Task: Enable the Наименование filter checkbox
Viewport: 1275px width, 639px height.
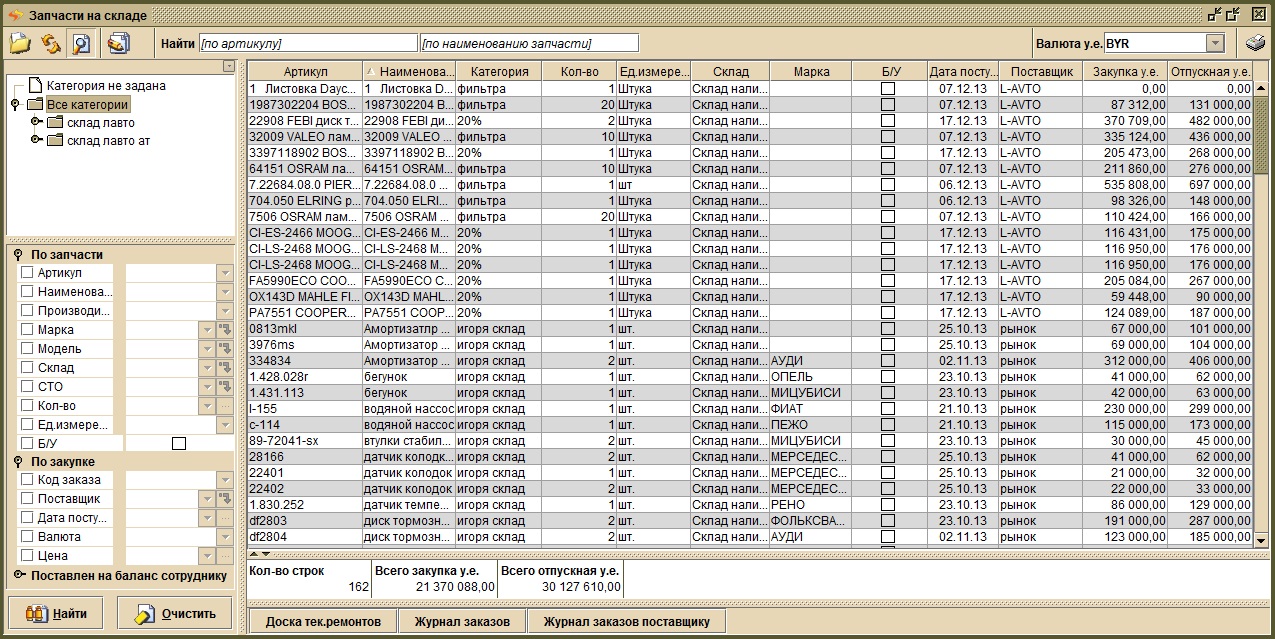Action: point(28,292)
